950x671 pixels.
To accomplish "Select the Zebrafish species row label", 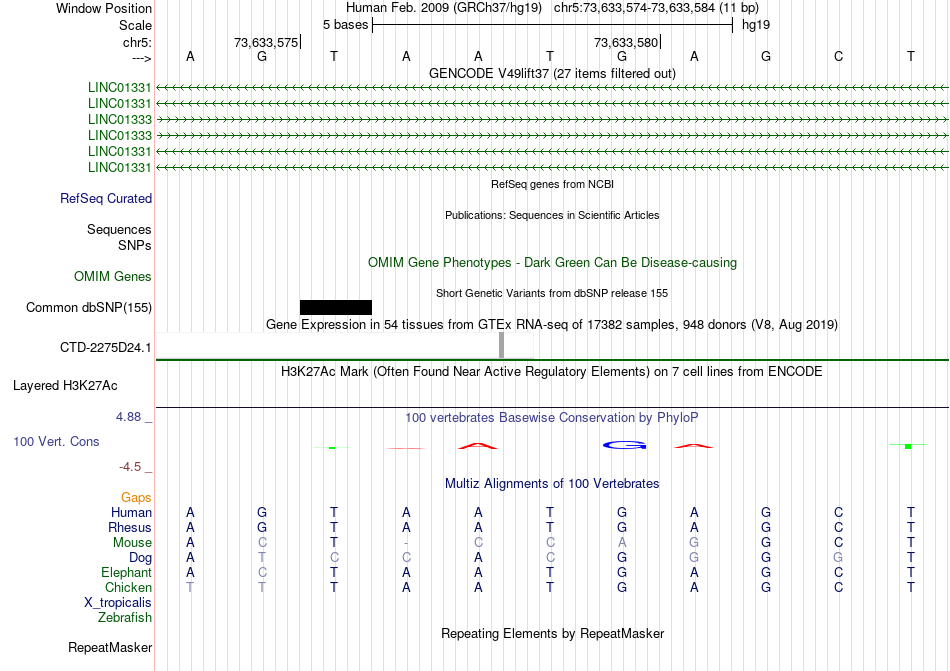I will point(125,618).
